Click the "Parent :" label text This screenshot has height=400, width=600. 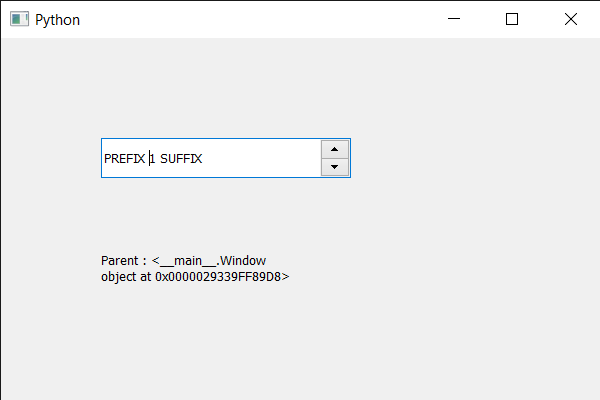pos(124,261)
